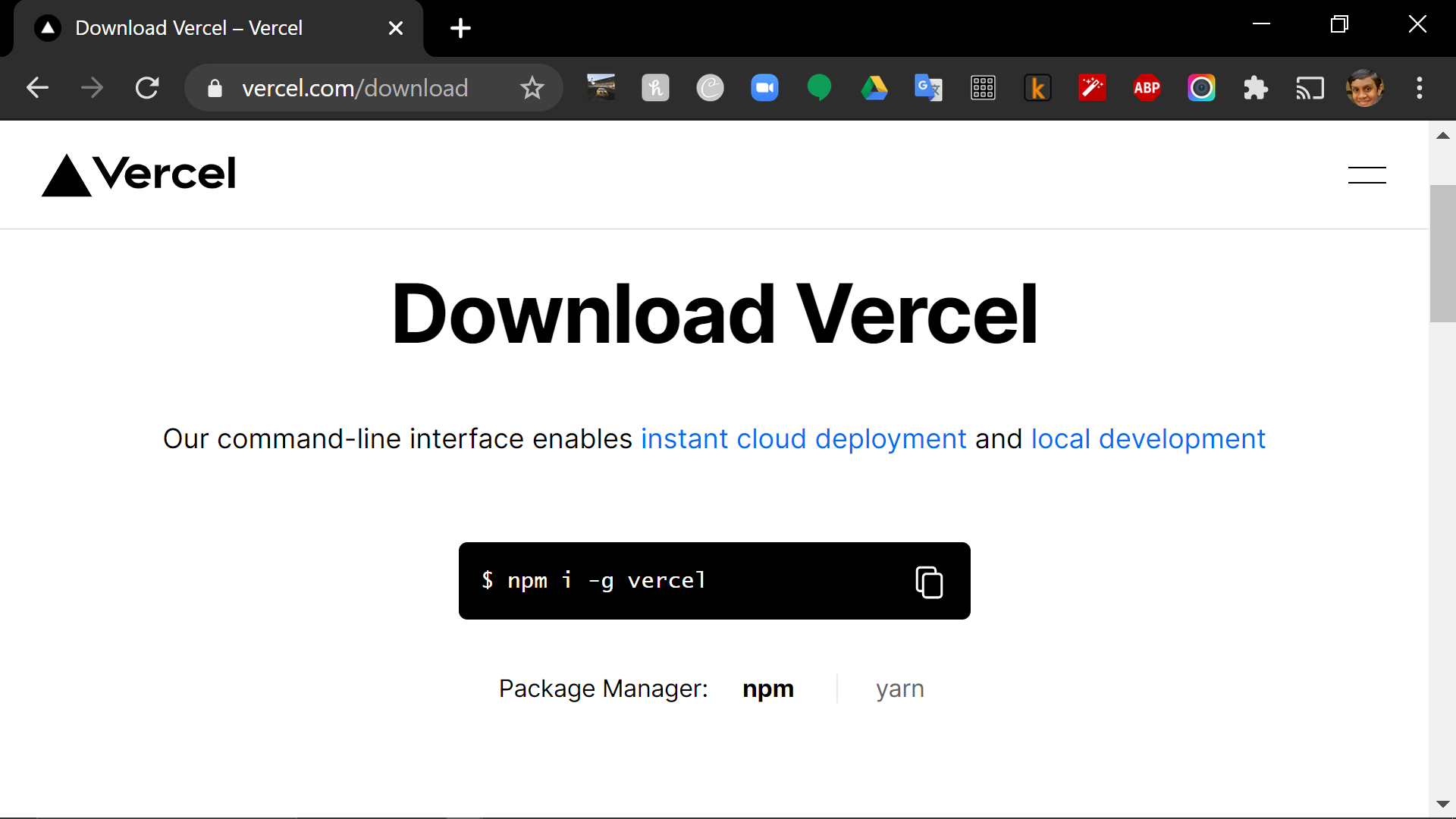Click the Vercel logo
The image size is (1456, 819).
(139, 174)
